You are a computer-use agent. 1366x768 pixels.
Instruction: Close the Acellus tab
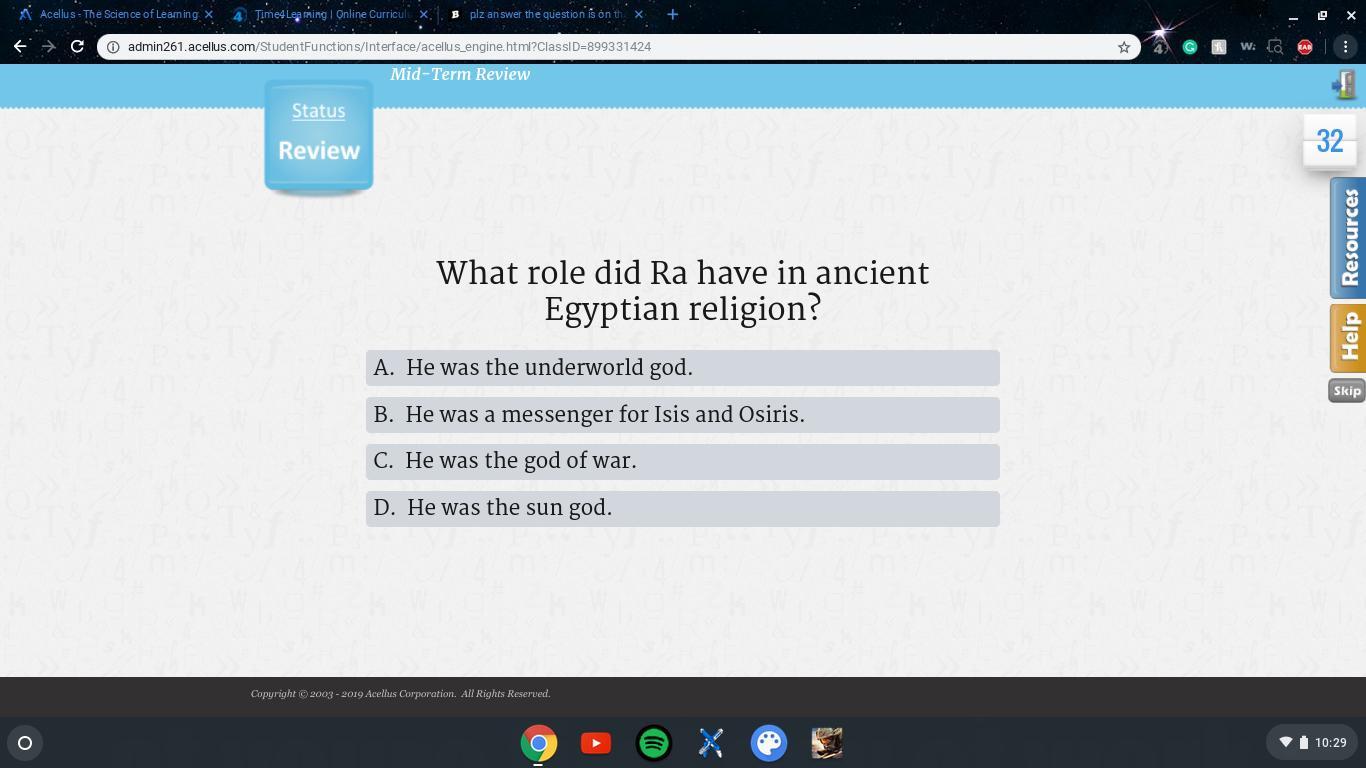[x=209, y=15]
